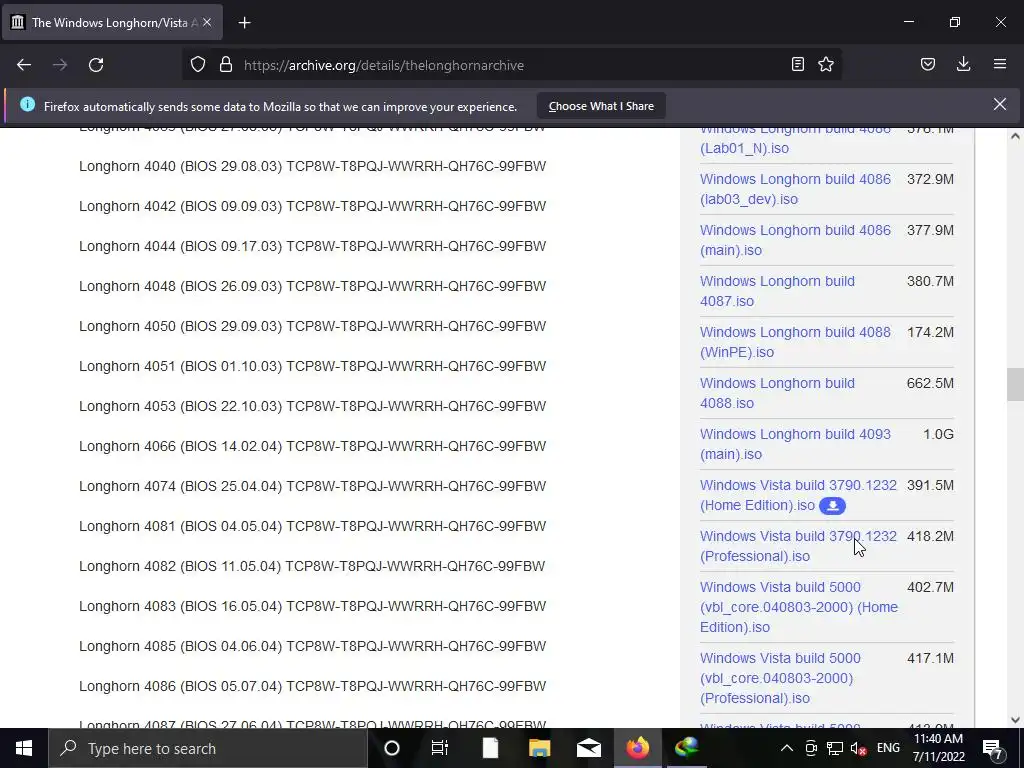
Task: Select the Longhorn 4085 product key line
Action: click(x=312, y=646)
